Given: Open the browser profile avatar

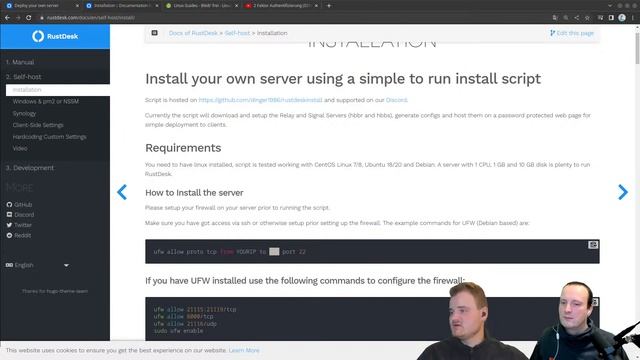Looking at the screenshot, I should pyautogui.click(x=622, y=18).
